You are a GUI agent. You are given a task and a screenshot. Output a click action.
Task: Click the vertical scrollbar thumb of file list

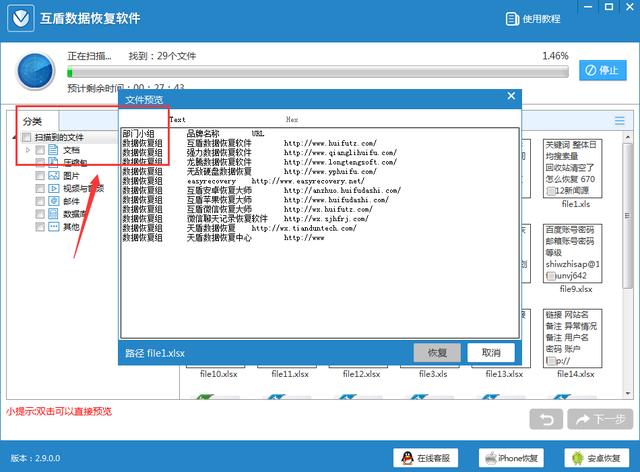coord(628,216)
